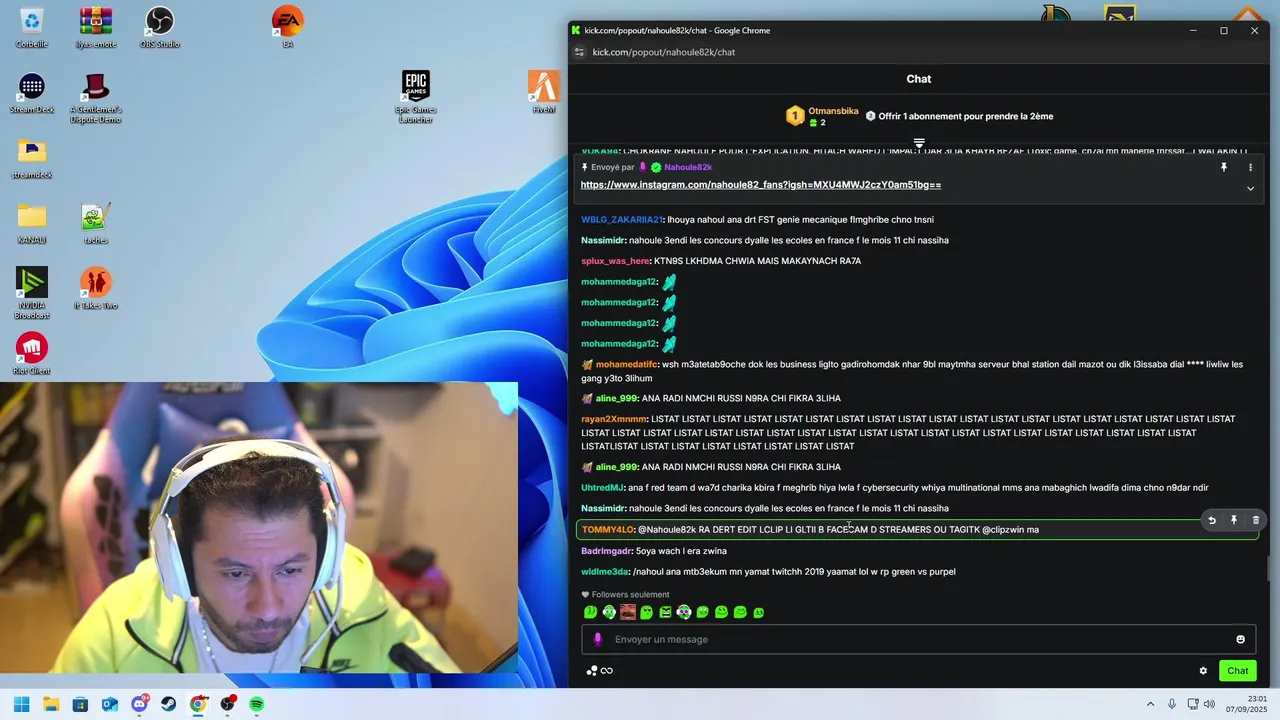
Task: Open the Corbeille recycle bin icon
Action: coord(32,27)
